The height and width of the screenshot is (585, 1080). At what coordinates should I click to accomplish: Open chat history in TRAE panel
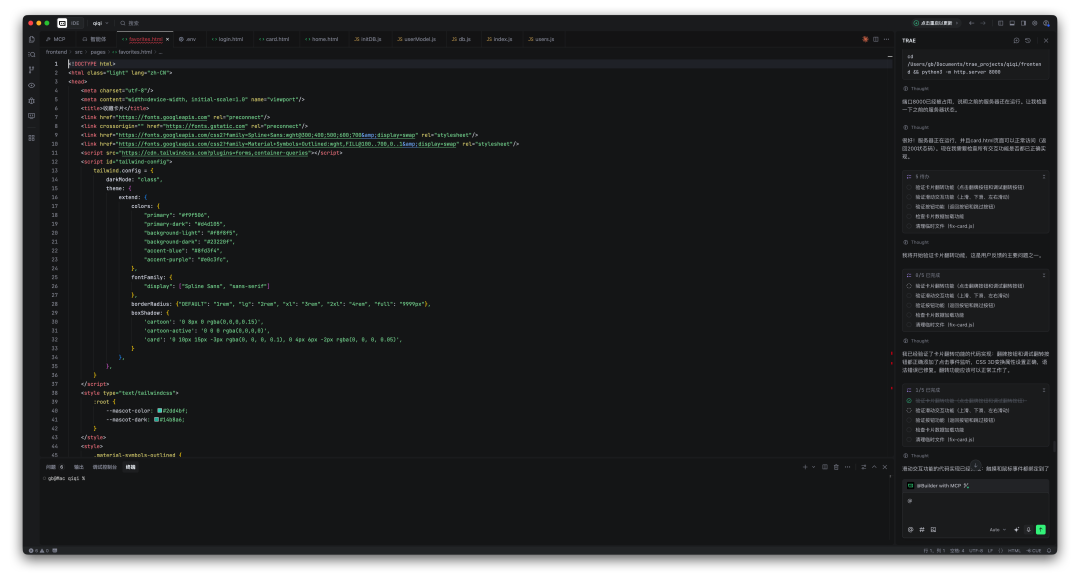click(x=1026, y=40)
